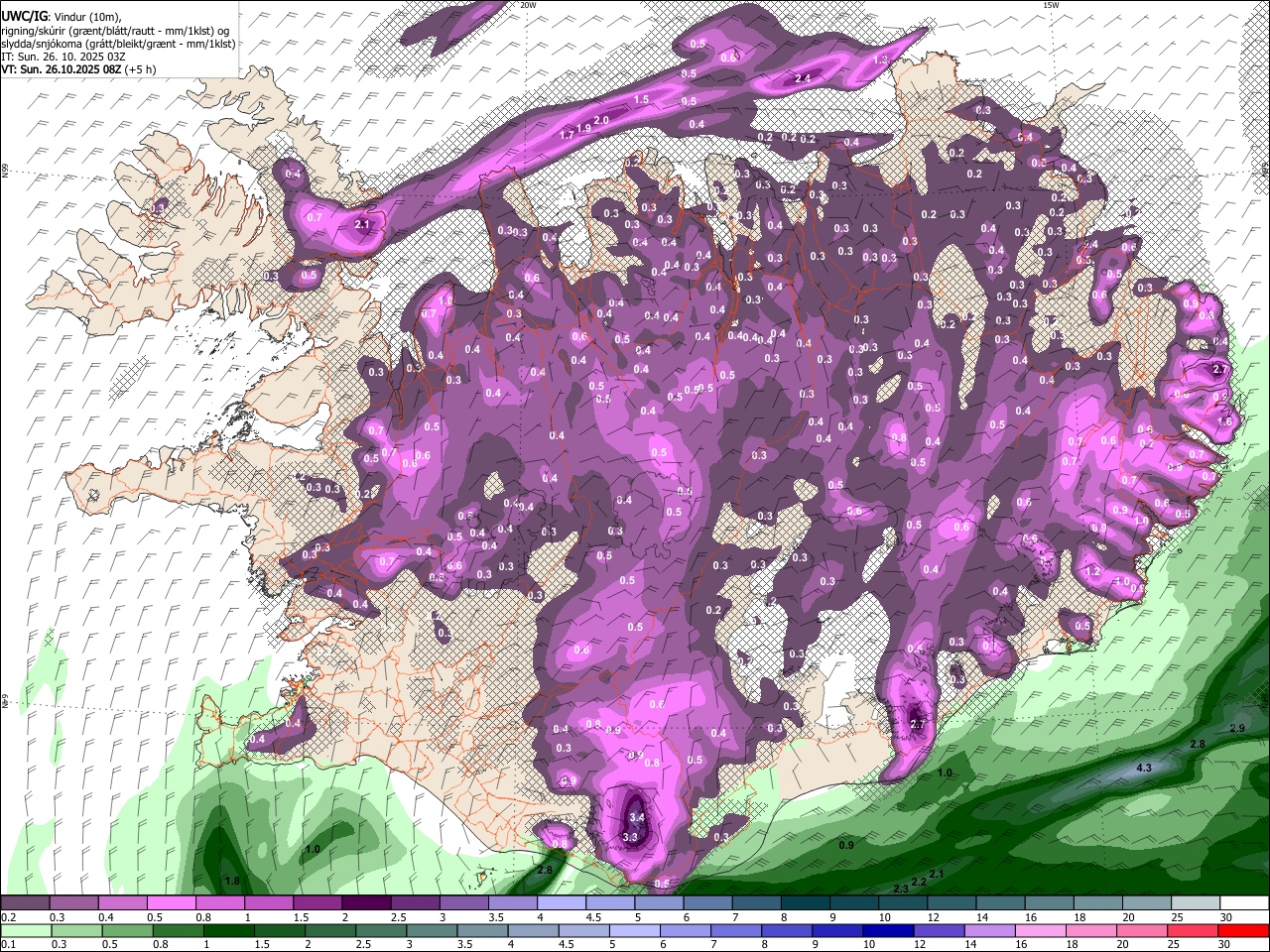Click the '15W' longitude label
The image size is (1270, 952).
pyautogui.click(x=1051, y=5)
